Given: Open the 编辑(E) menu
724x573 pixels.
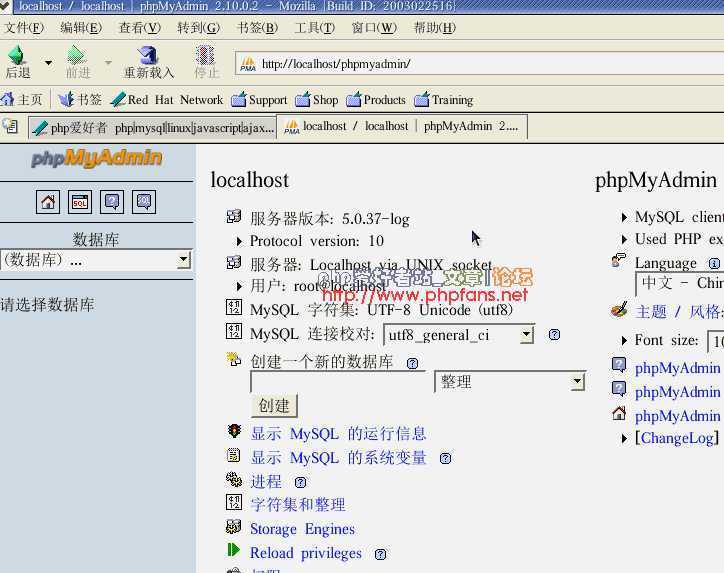Looking at the screenshot, I should pos(81,28).
